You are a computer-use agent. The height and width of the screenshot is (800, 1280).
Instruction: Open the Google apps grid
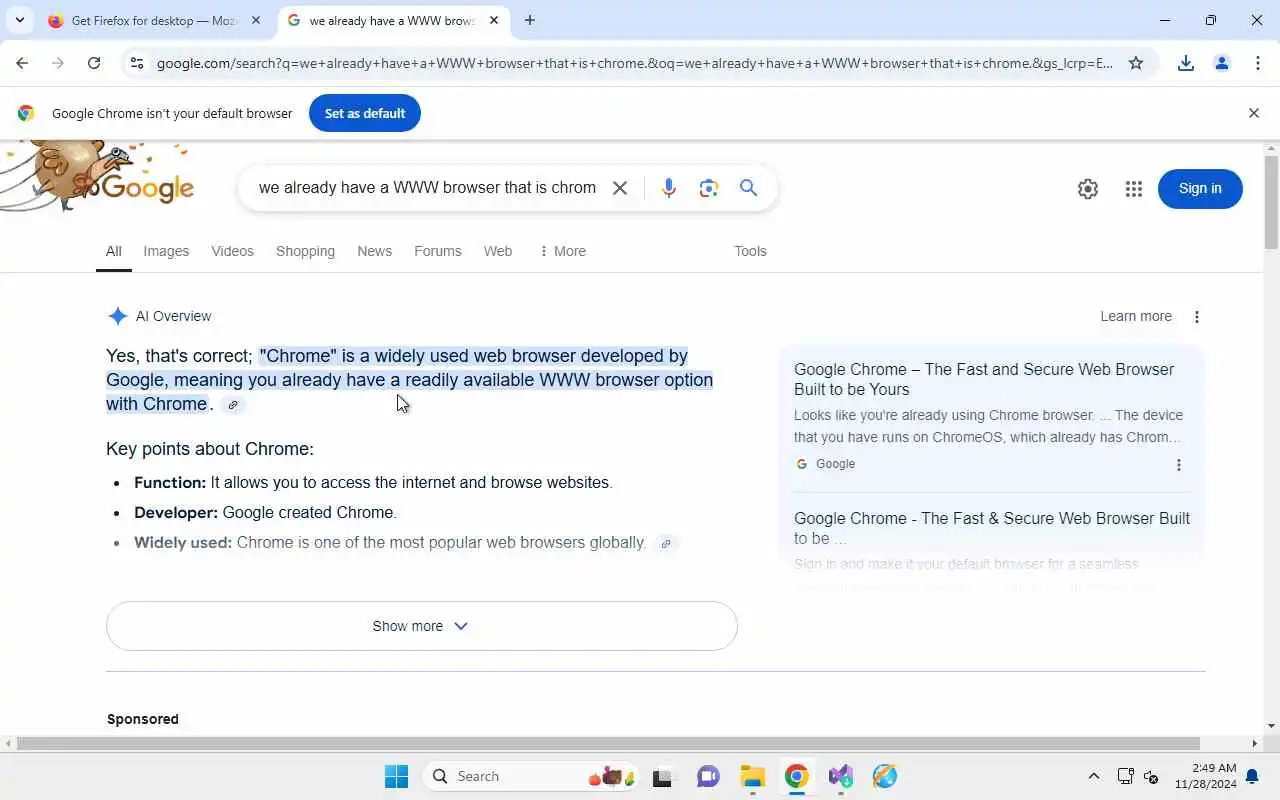[1134, 189]
